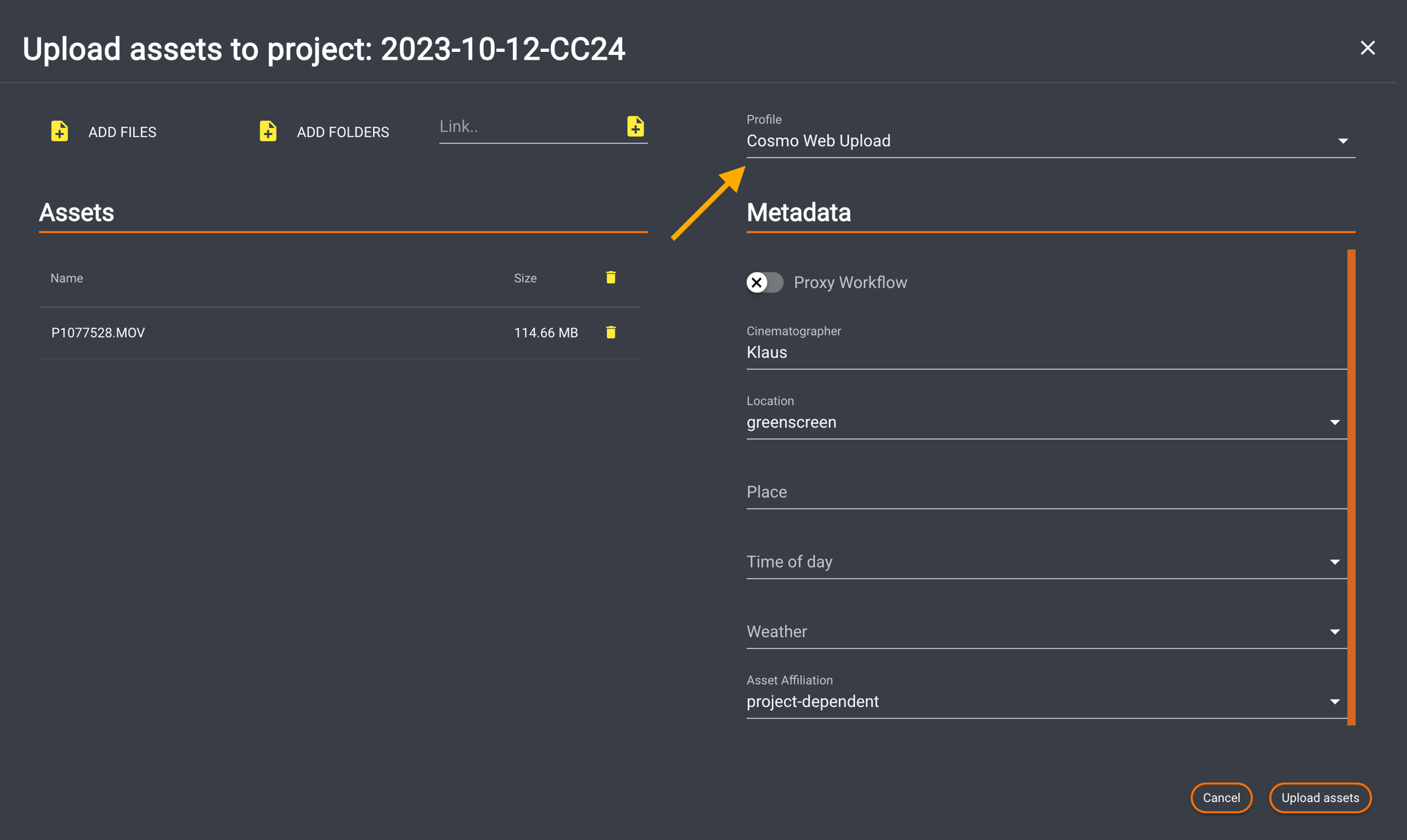Viewport: 1407px width, 840px height.
Task: Toggle the Proxy Workflow switch
Action: 765,282
